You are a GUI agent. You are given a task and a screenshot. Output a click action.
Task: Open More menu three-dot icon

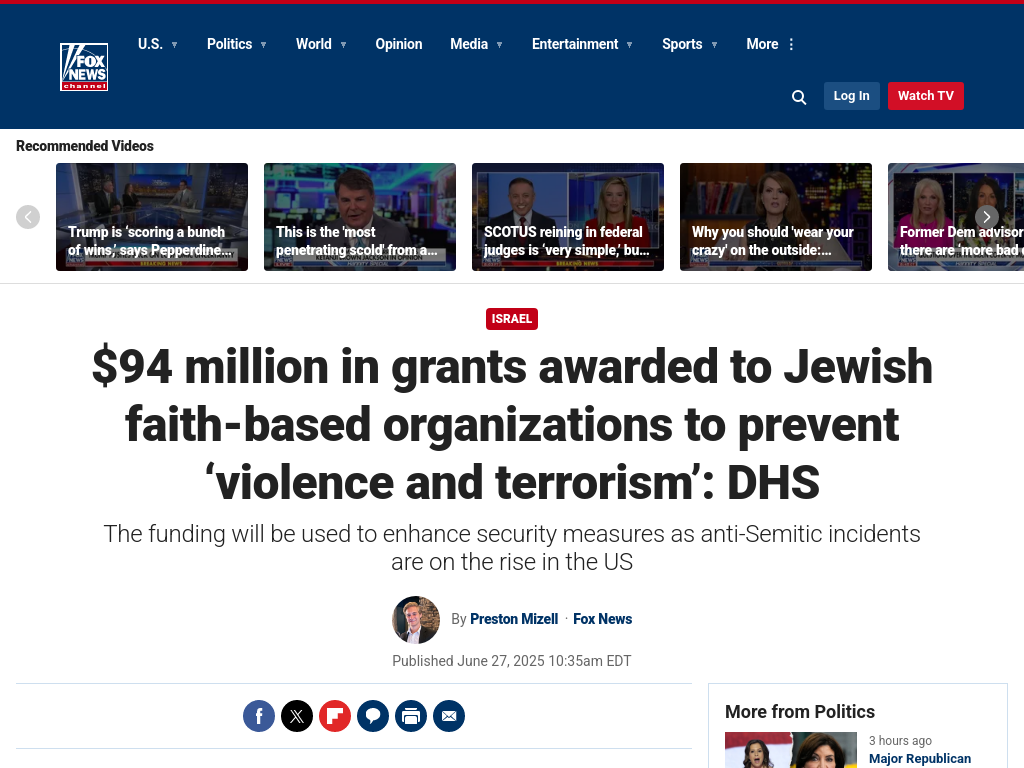(x=792, y=44)
